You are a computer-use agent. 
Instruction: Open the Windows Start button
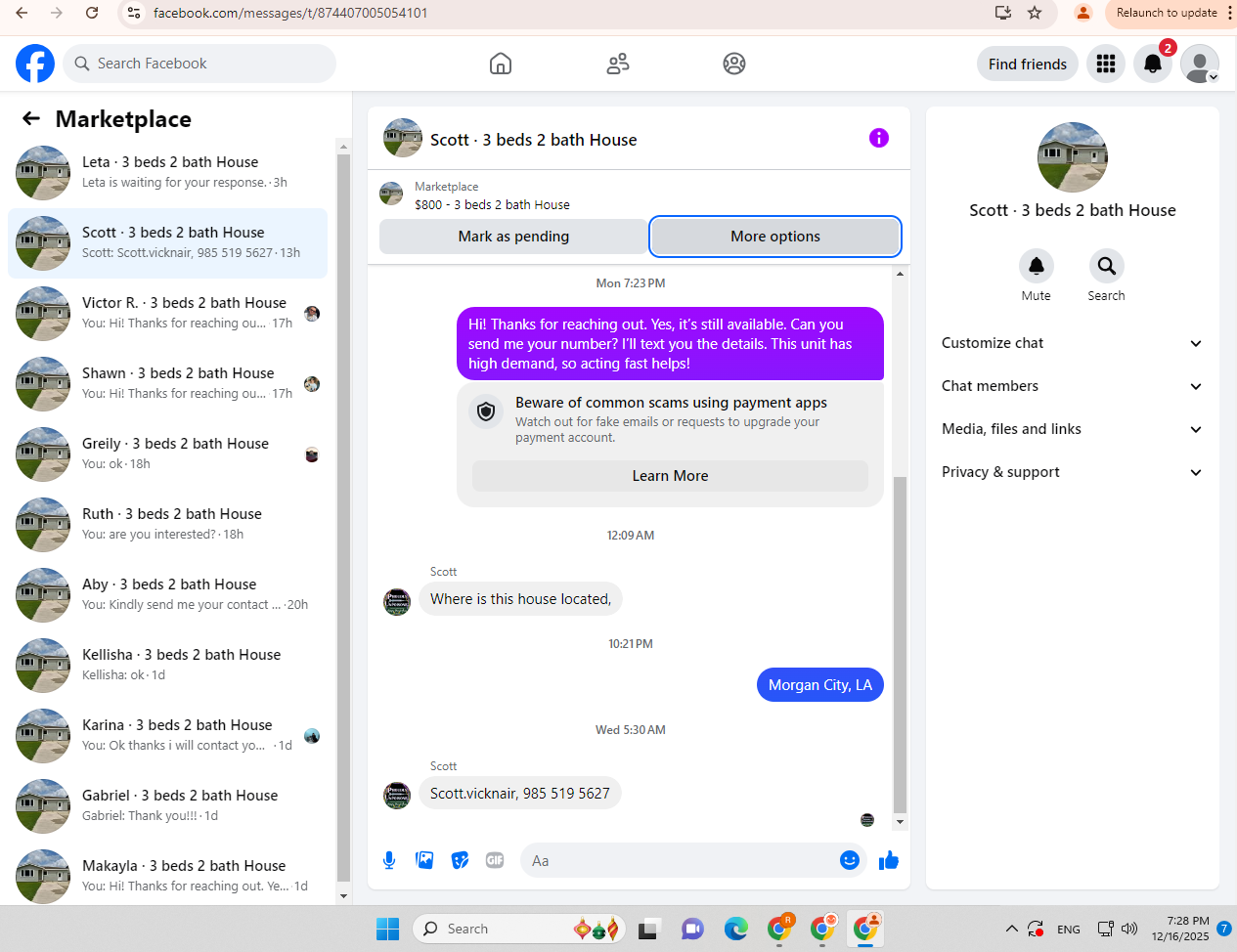click(x=388, y=929)
